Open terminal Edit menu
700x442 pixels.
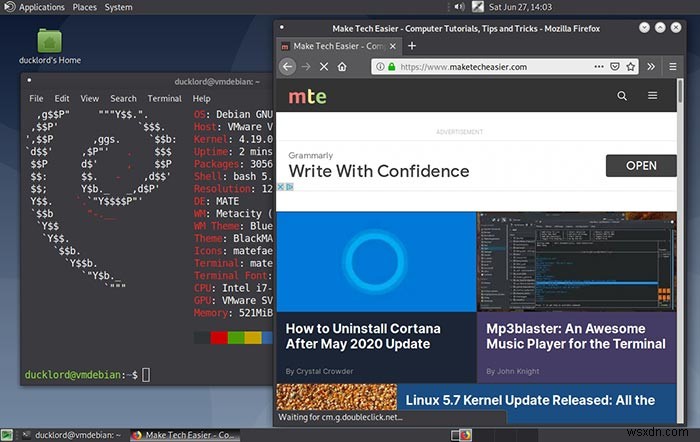pos(62,98)
